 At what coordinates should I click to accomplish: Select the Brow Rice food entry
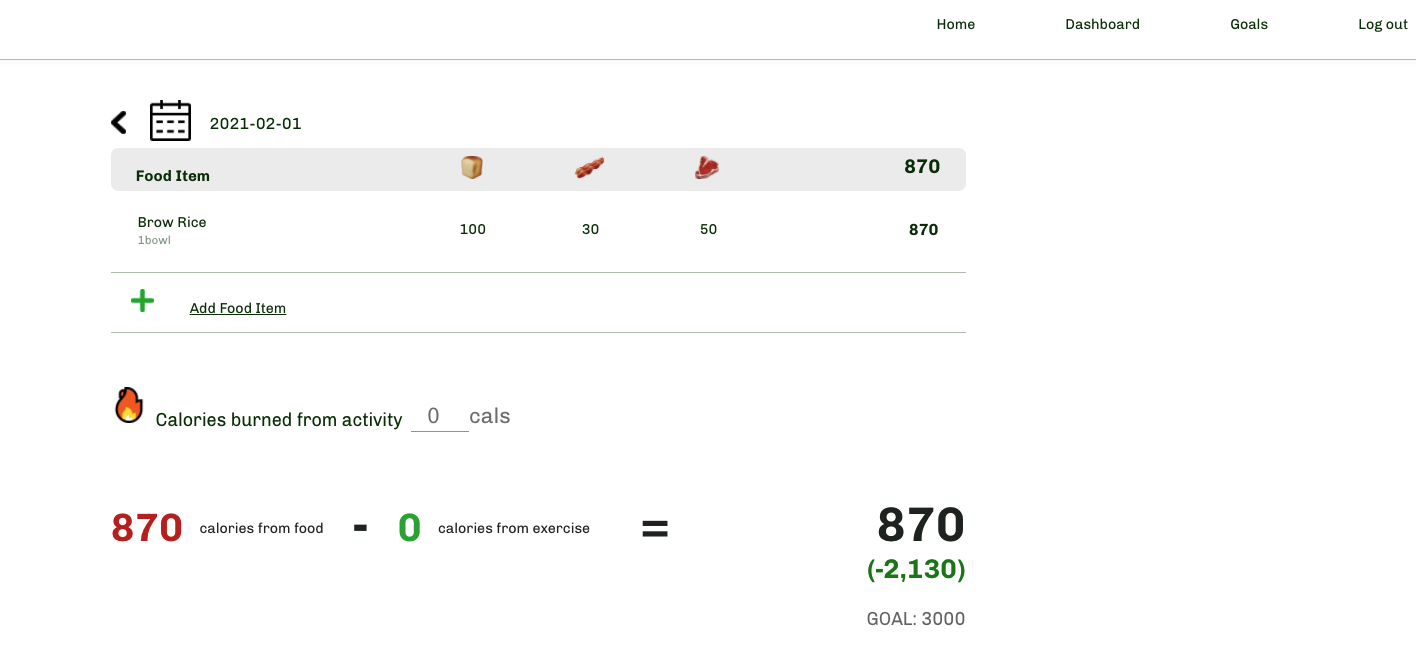coord(171,222)
